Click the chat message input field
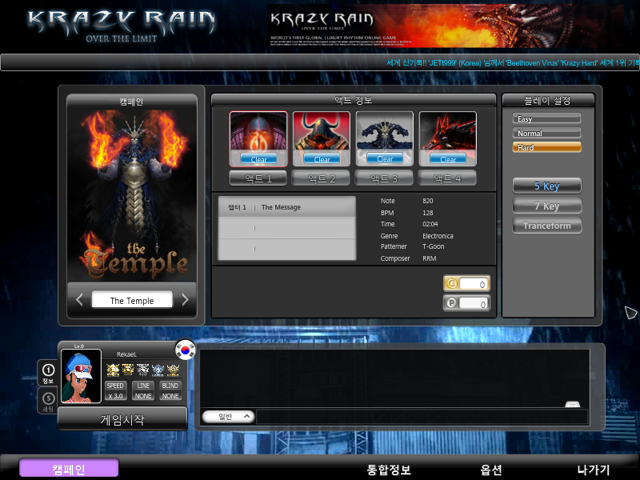 [422, 417]
